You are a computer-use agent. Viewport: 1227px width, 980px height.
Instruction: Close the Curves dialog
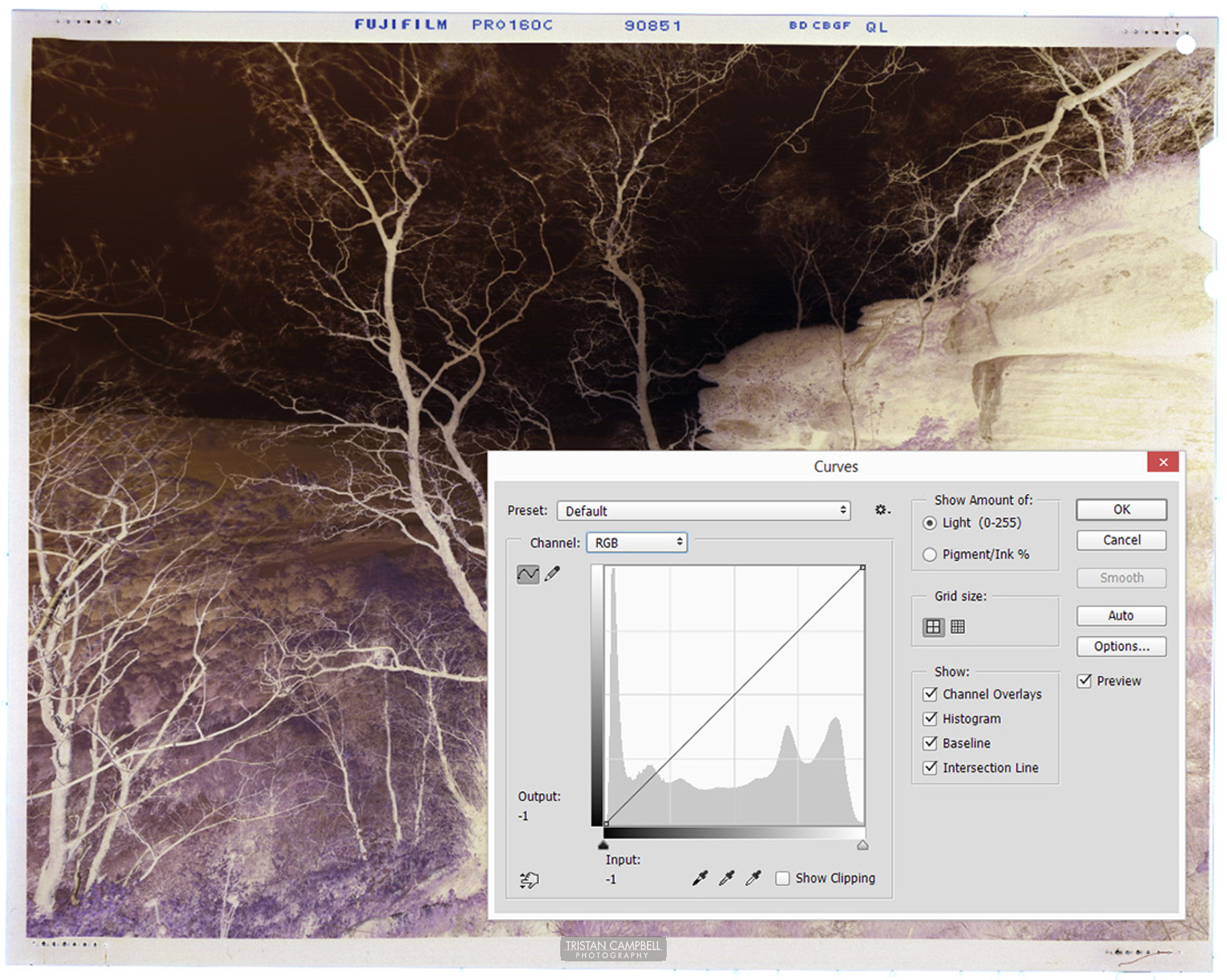click(x=1163, y=462)
